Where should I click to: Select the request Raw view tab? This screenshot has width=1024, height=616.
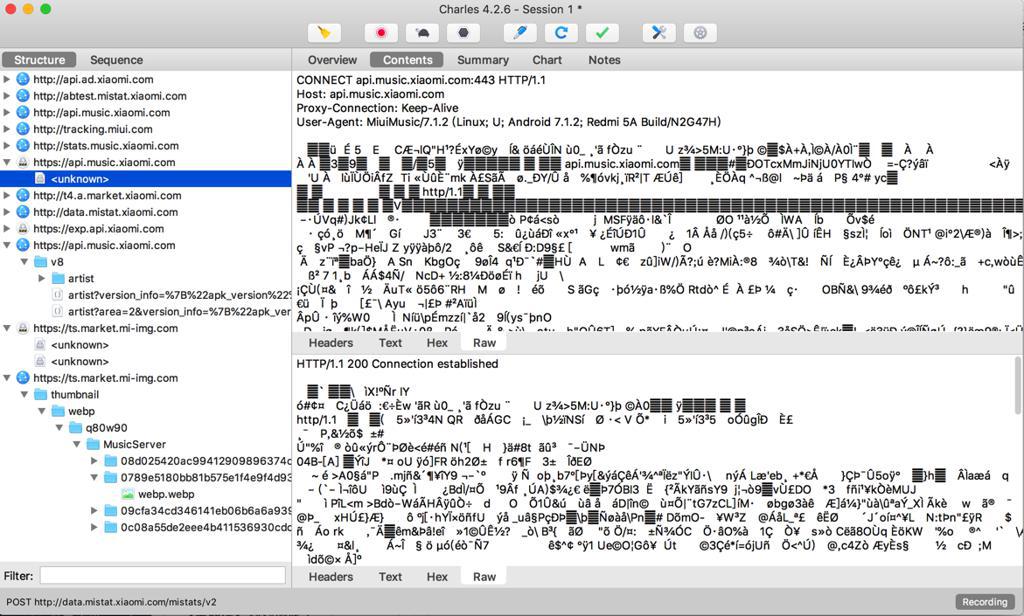(x=484, y=343)
